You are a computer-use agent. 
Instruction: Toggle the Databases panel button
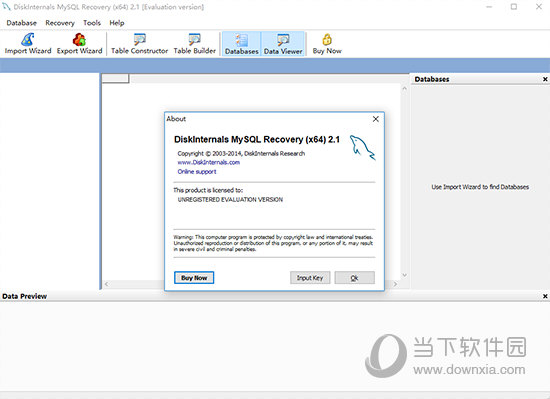pyautogui.click(x=242, y=44)
